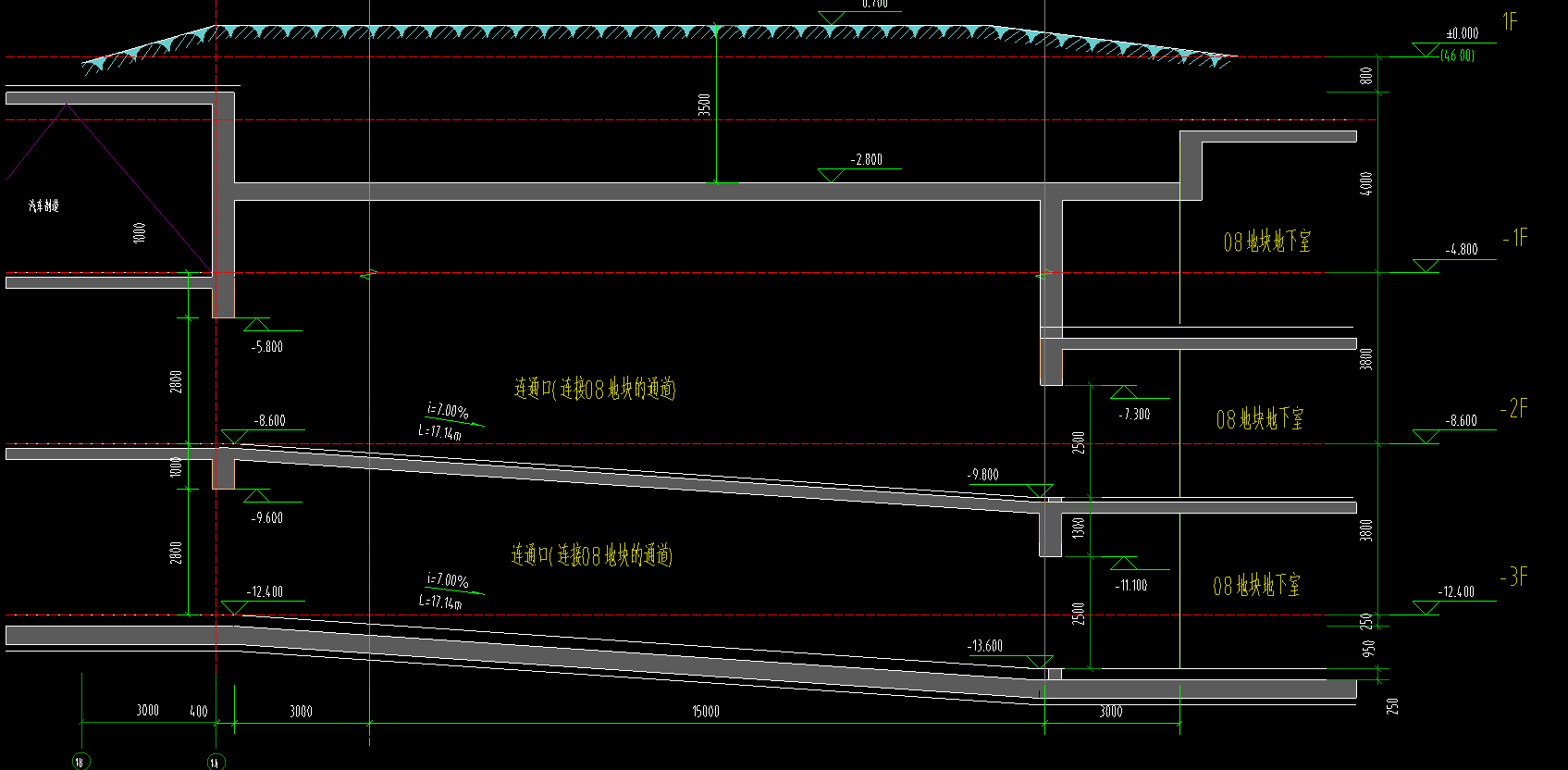This screenshot has height=770, width=1568.
Task: Select the -2.800 slab elevation text
Action: [x=866, y=160]
